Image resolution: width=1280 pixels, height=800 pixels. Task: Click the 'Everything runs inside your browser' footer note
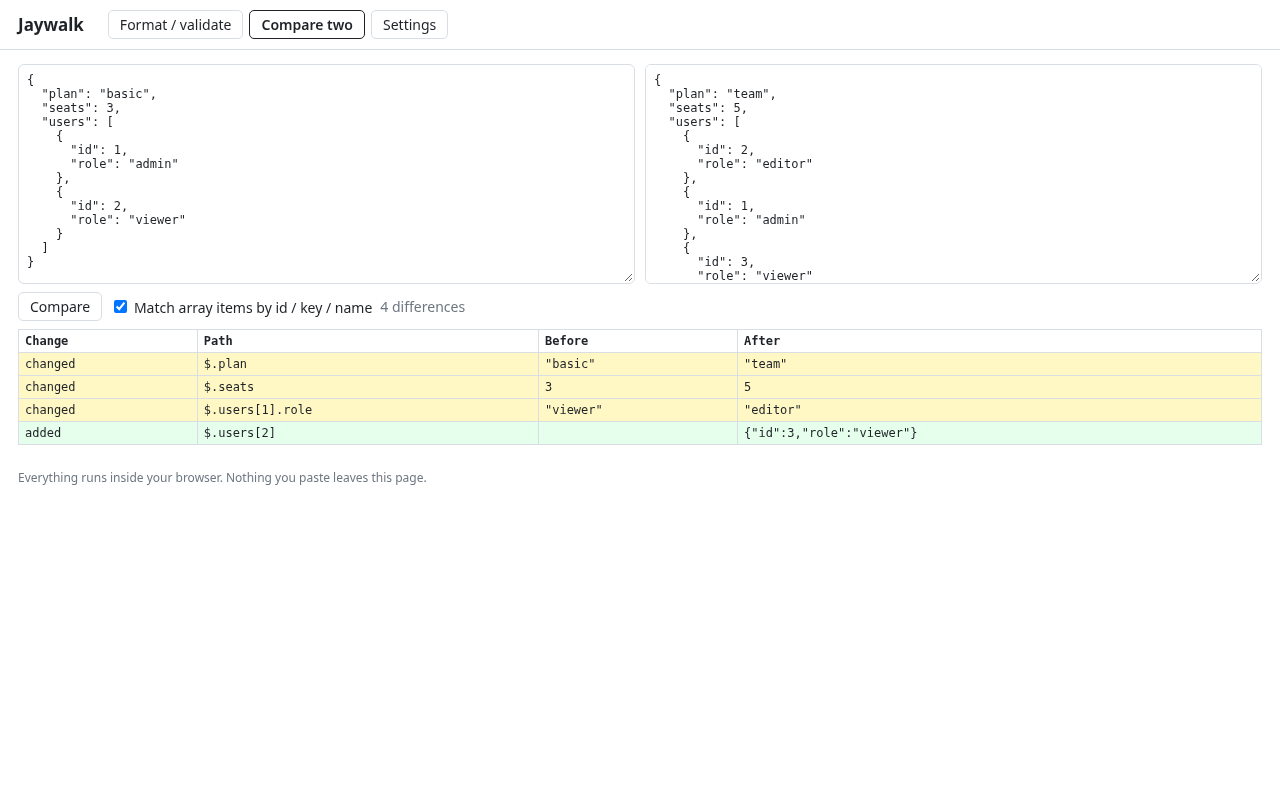(222, 478)
